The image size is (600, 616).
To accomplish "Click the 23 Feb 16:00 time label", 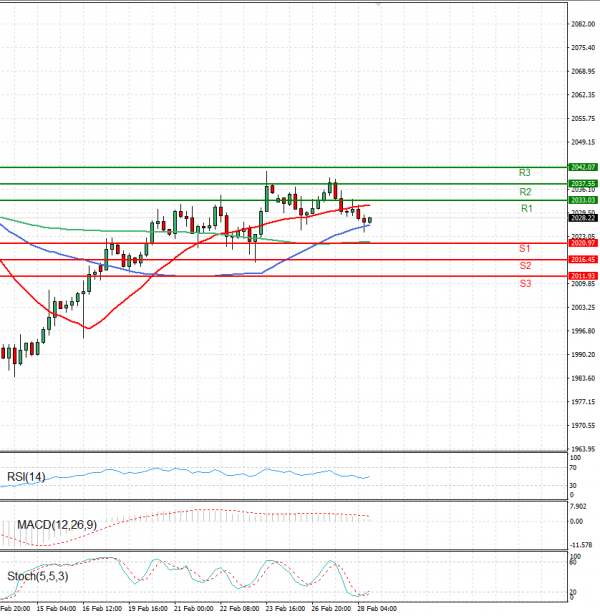I will click(x=285, y=609).
